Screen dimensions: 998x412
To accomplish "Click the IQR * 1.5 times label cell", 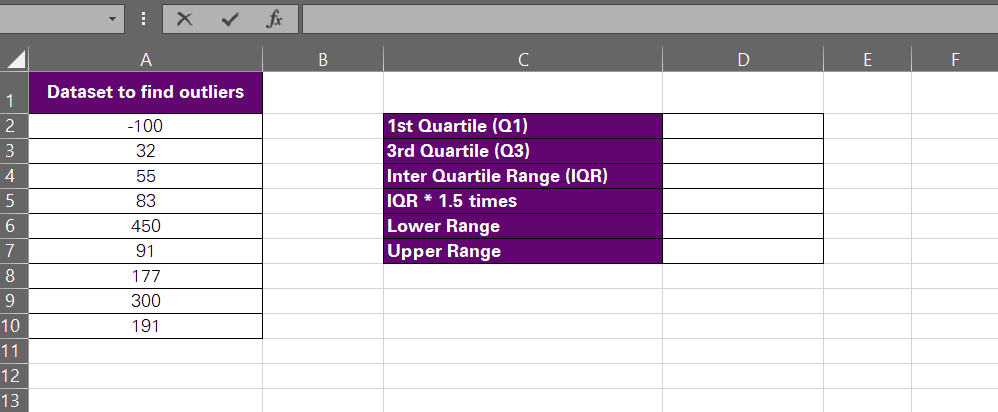I will click(x=523, y=201).
